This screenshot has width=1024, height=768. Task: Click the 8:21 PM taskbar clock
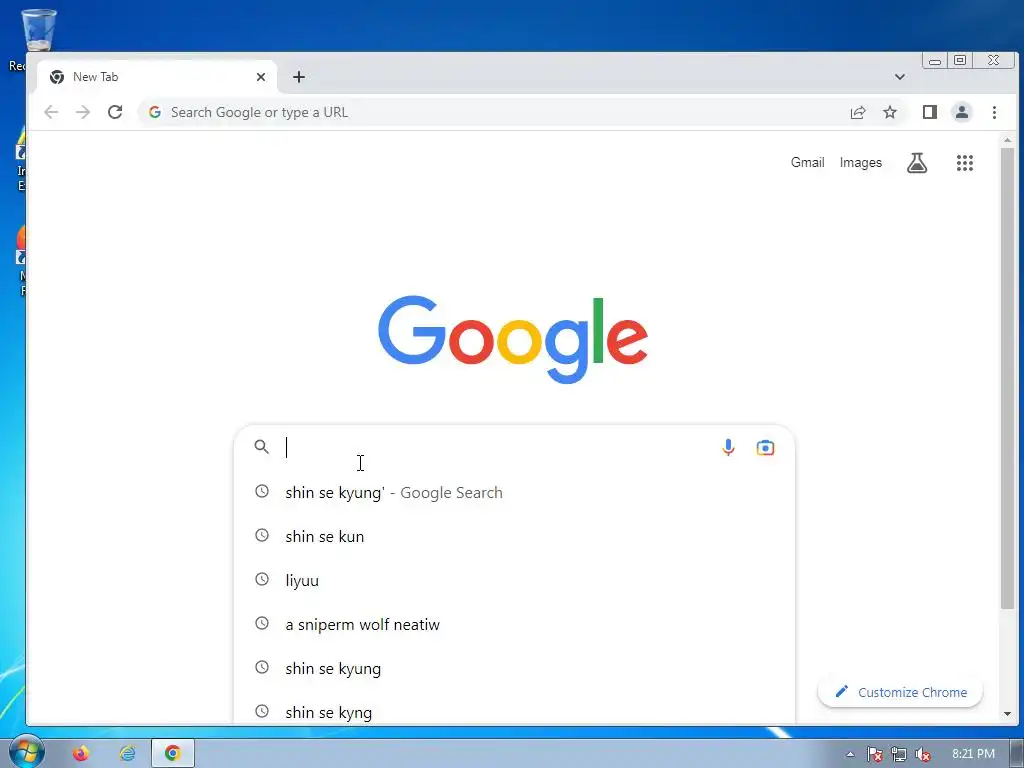click(973, 754)
